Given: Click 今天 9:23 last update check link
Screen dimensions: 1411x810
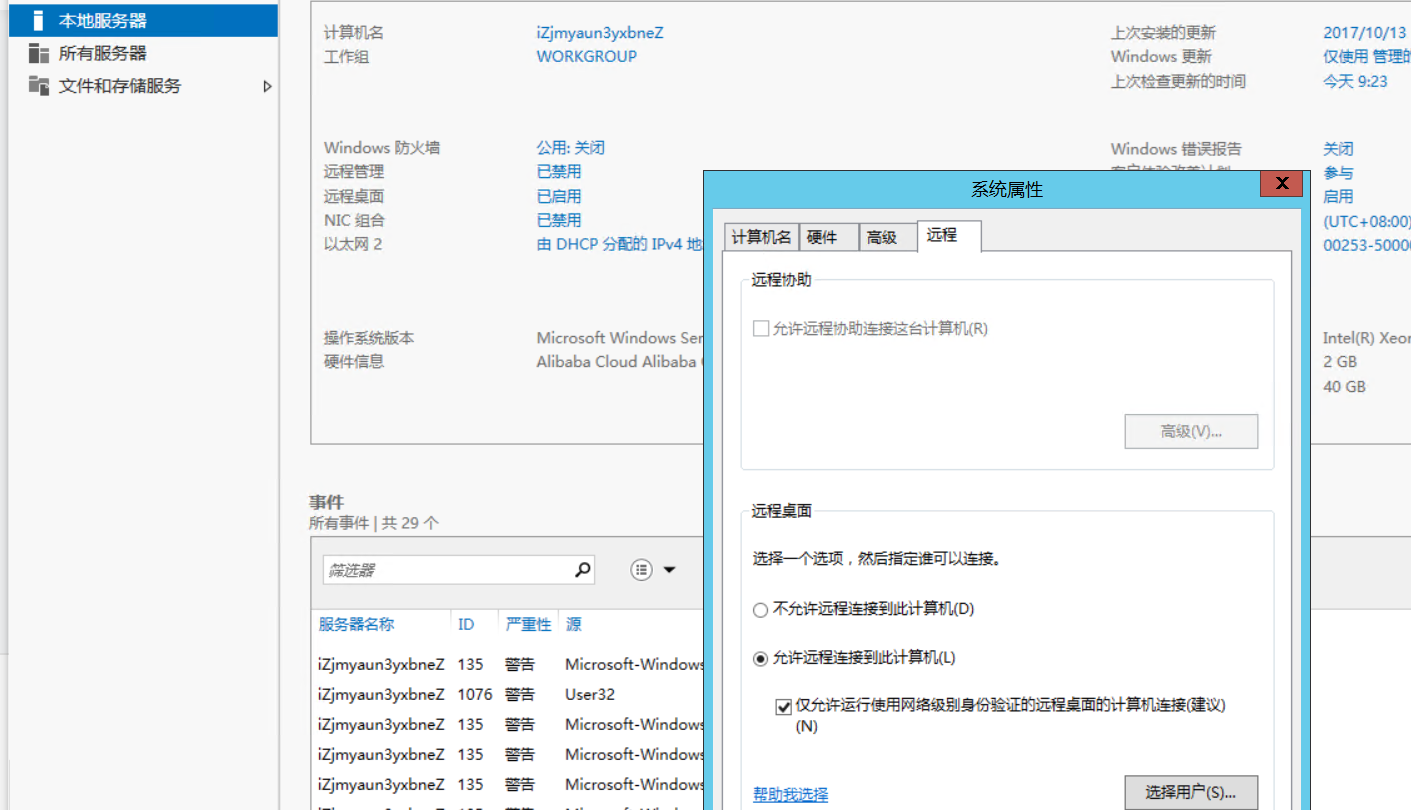Looking at the screenshot, I should 1355,82.
